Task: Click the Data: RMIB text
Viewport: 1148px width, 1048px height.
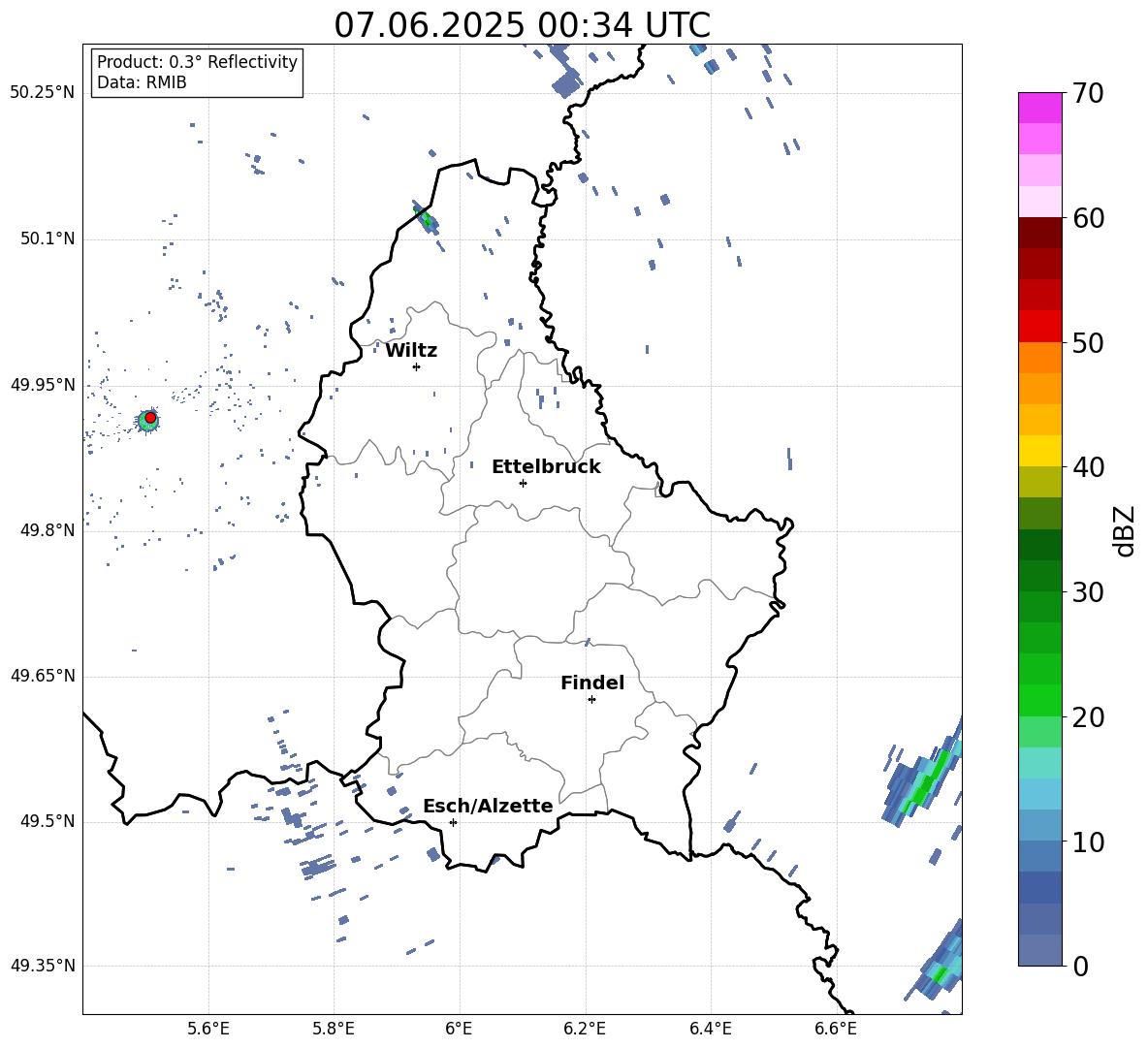Action: coord(142,82)
